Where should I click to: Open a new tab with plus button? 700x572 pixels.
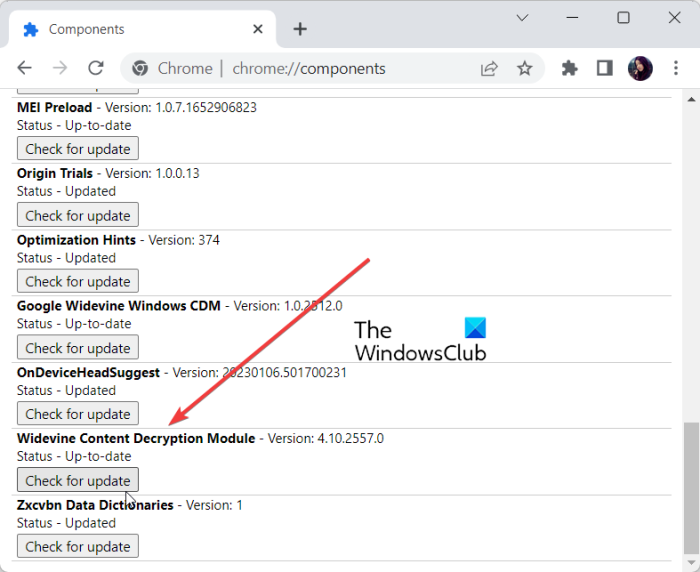(x=300, y=29)
